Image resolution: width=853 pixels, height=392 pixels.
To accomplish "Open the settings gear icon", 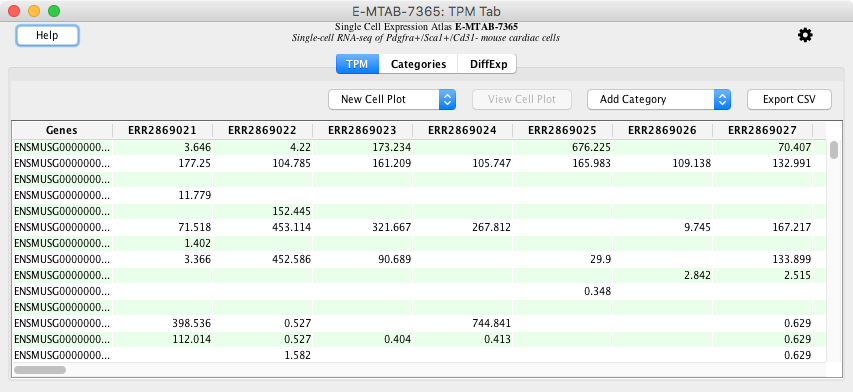I will click(805, 35).
